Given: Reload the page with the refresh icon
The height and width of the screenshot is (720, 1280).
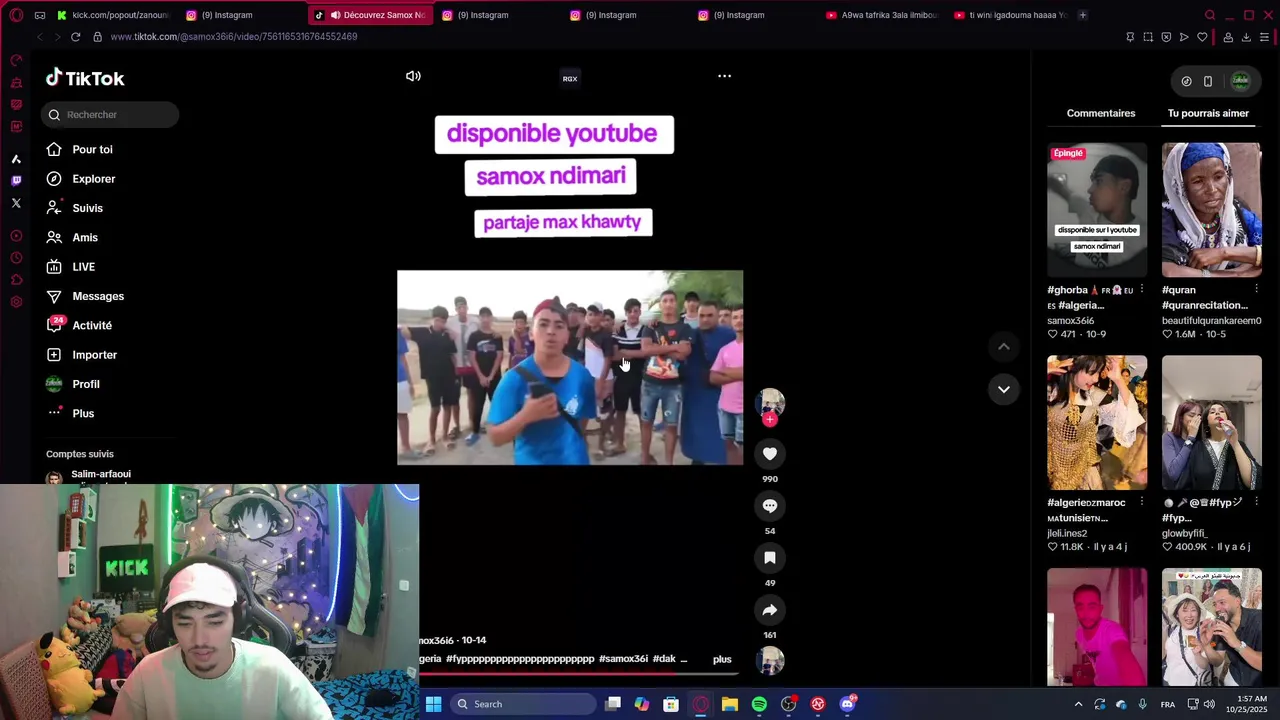Looking at the screenshot, I should (x=75, y=37).
